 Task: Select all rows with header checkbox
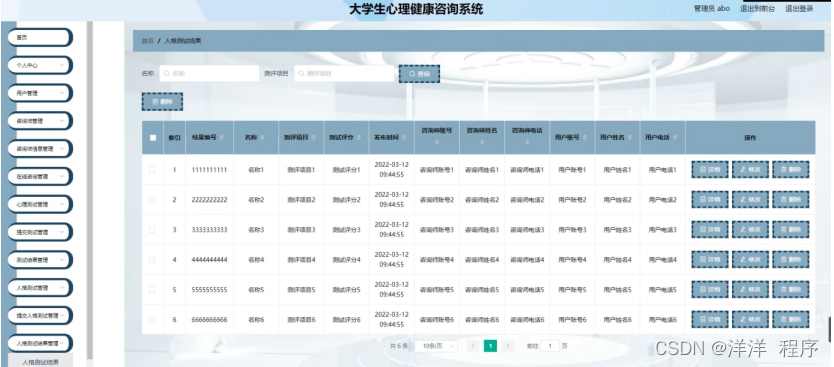pos(153,138)
